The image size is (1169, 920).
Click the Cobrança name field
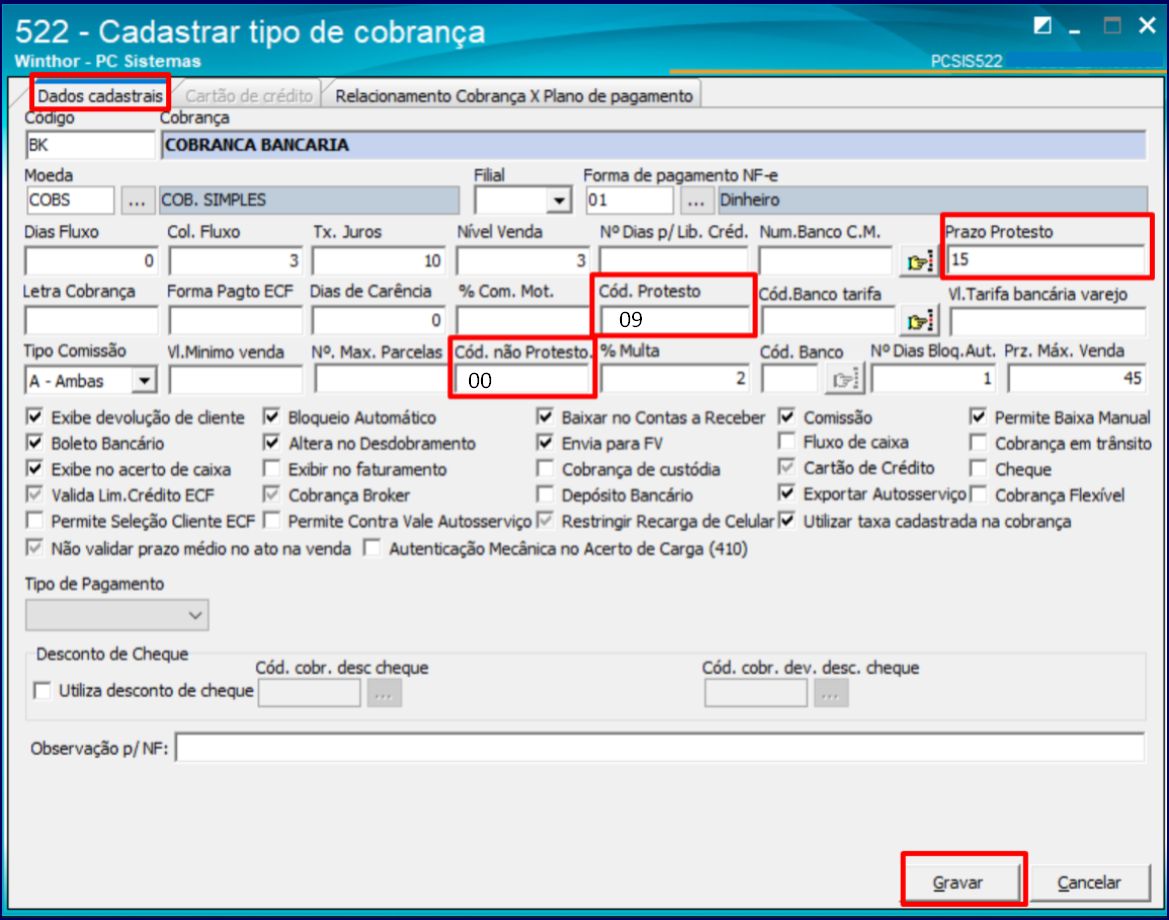click(x=653, y=145)
